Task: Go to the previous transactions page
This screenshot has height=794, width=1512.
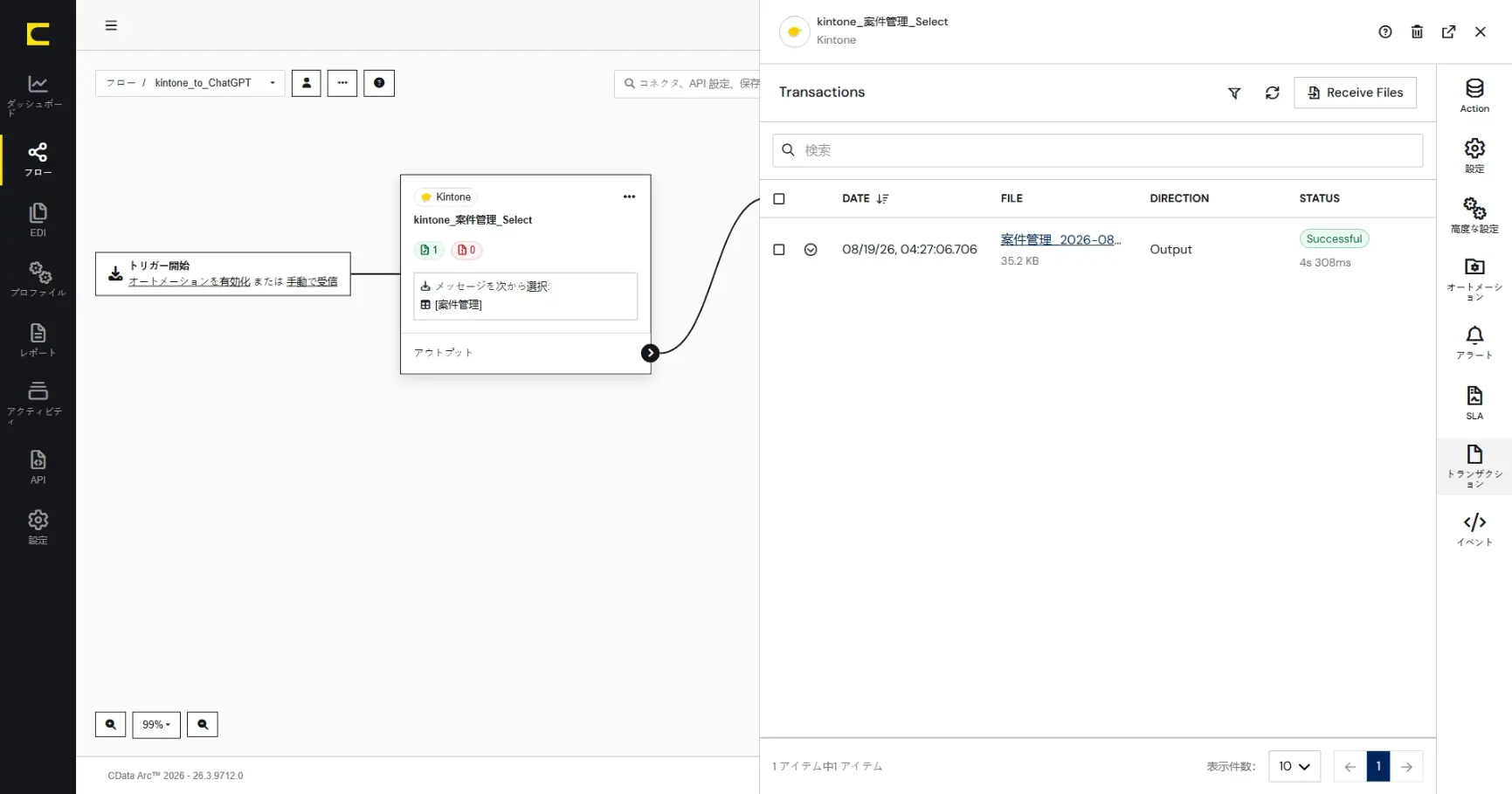Action: coord(1350,767)
